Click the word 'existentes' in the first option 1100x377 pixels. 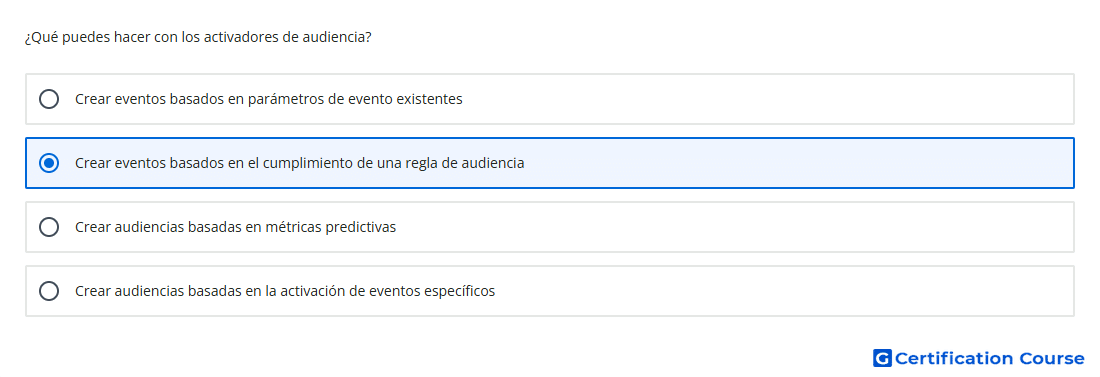pyautogui.click(x=429, y=99)
